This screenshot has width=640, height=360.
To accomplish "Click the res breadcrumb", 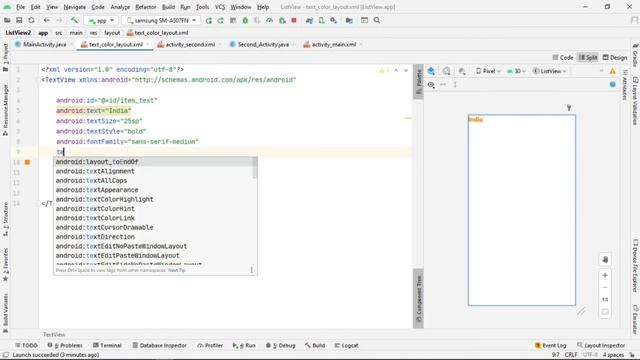I will coord(93,33).
